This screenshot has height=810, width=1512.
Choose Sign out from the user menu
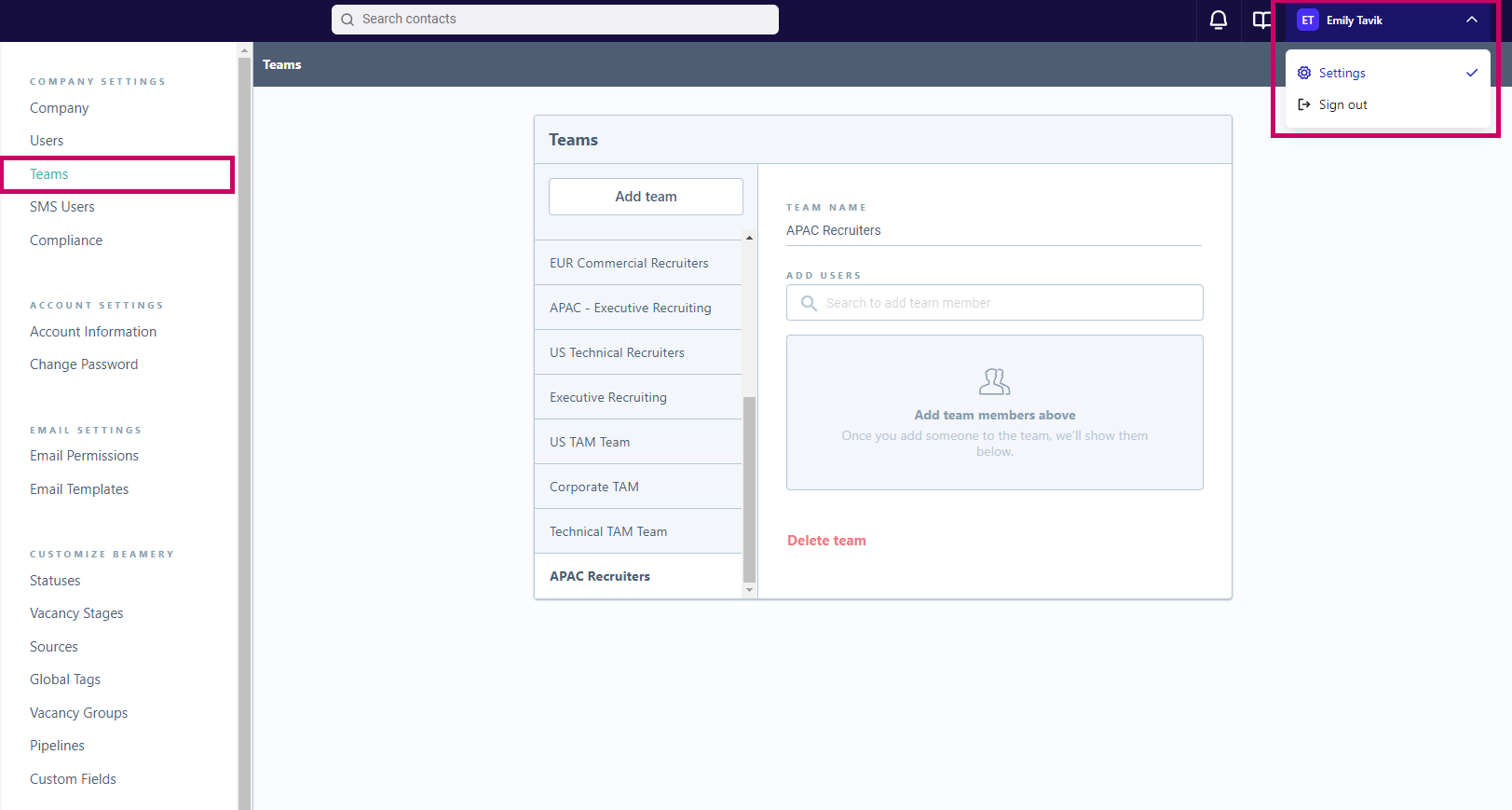point(1387,104)
